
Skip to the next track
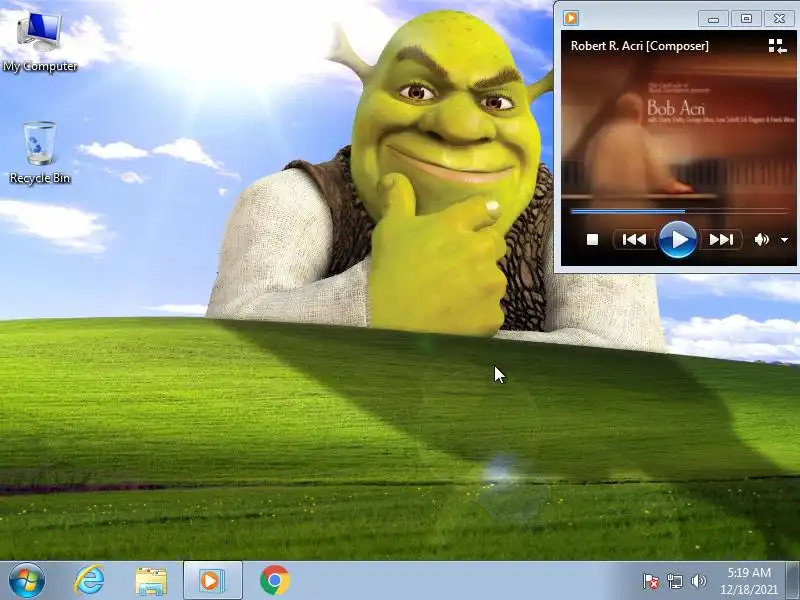(721, 239)
